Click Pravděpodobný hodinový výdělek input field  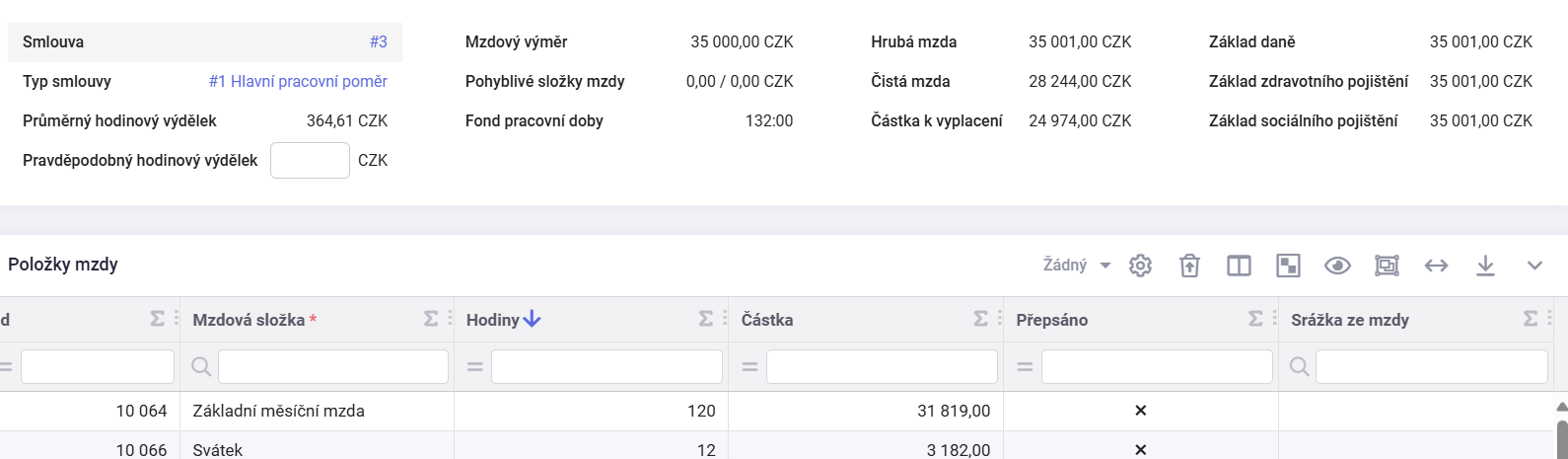click(310, 160)
